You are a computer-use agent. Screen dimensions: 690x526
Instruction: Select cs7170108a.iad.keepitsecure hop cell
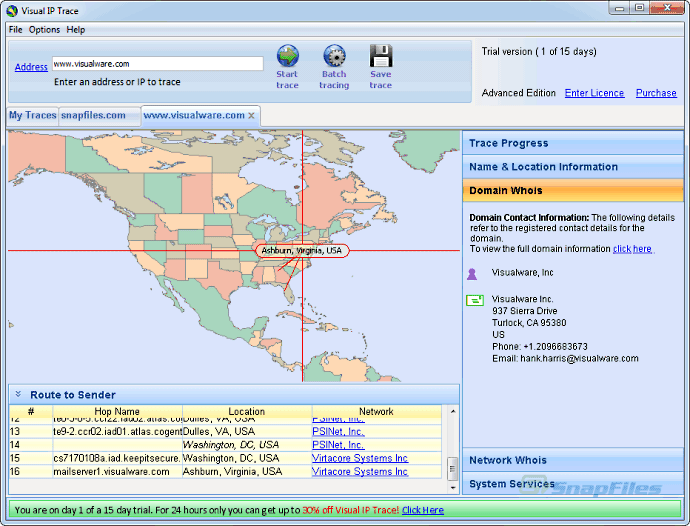(117, 458)
